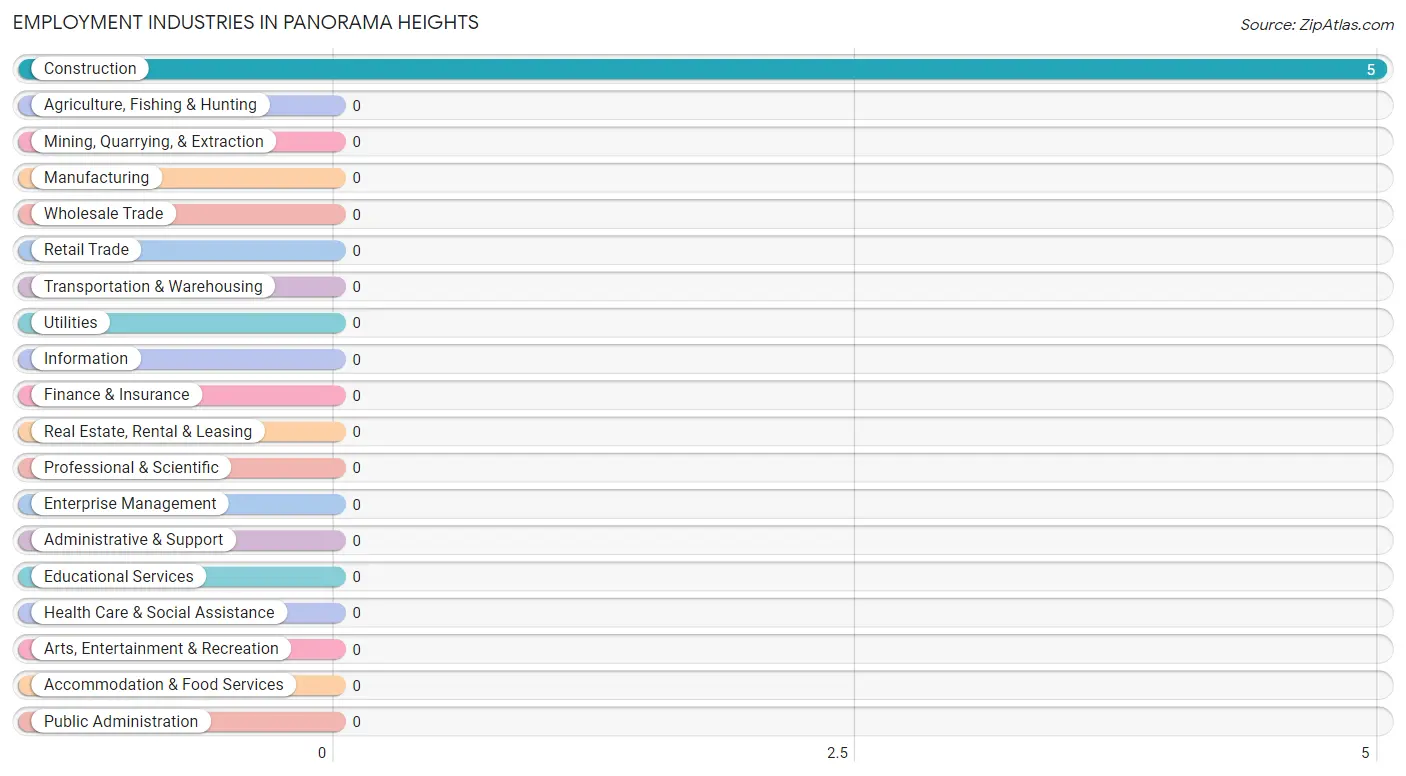Click the 0 value beside Information

point(356,360)
